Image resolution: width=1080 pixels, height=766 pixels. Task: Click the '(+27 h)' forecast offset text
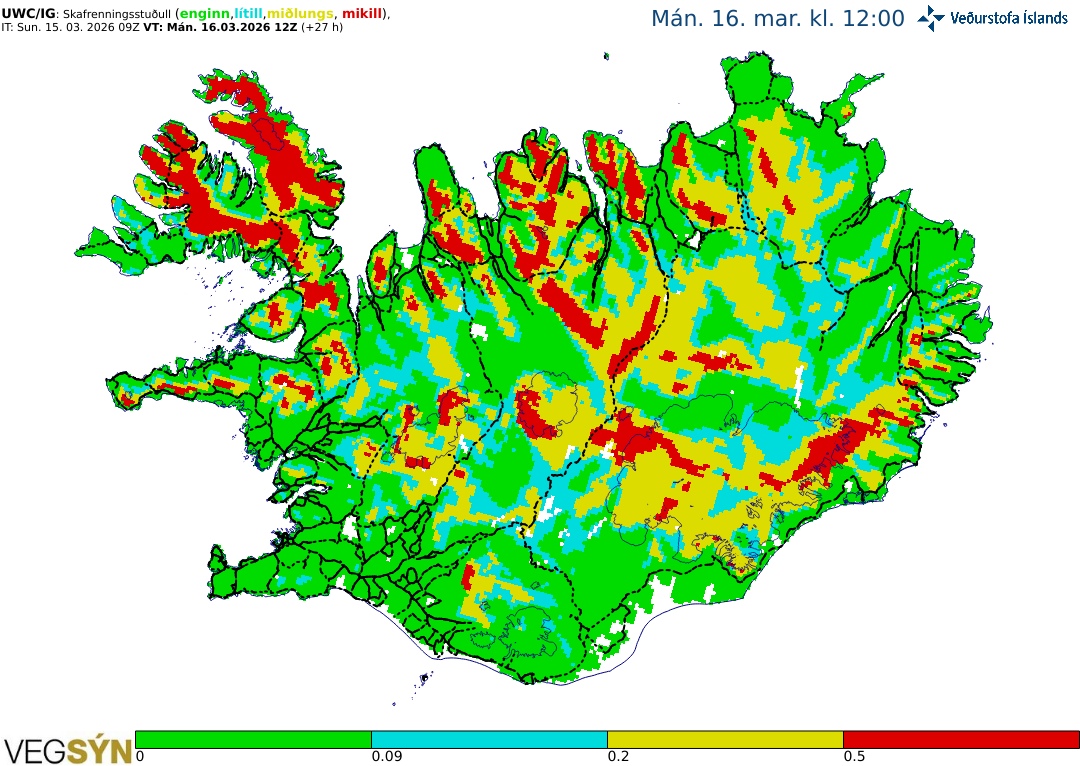pyautogui.click(x=322, y=28)
